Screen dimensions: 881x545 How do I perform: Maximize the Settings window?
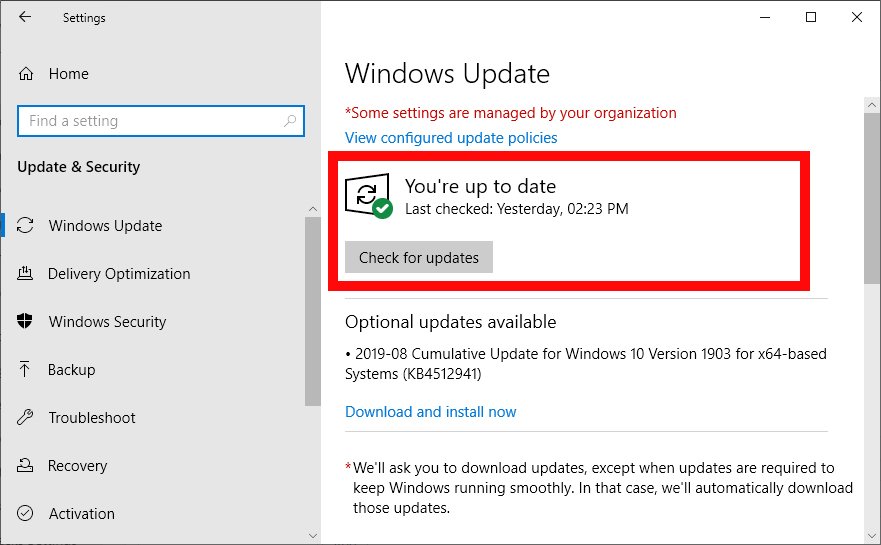[811, 17]
